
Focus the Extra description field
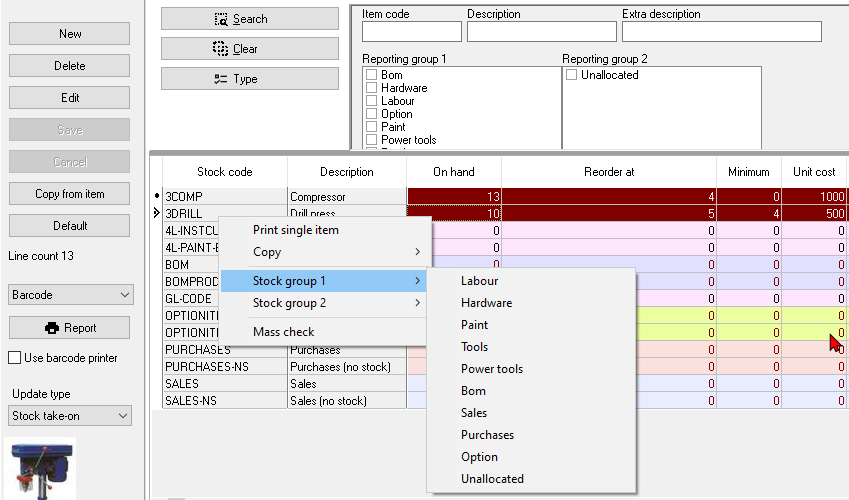722,31
